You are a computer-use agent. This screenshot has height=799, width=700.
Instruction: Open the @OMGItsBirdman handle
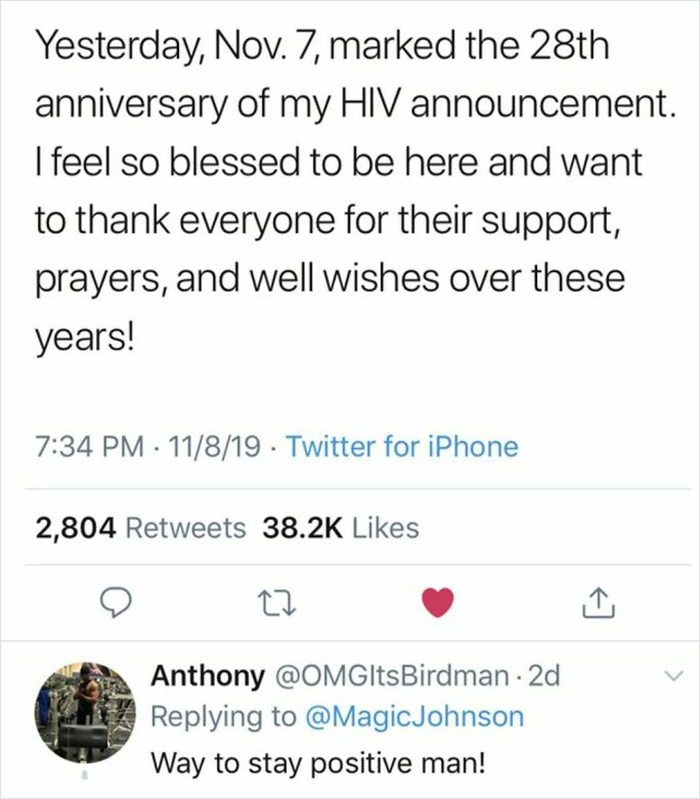(392, 676)
